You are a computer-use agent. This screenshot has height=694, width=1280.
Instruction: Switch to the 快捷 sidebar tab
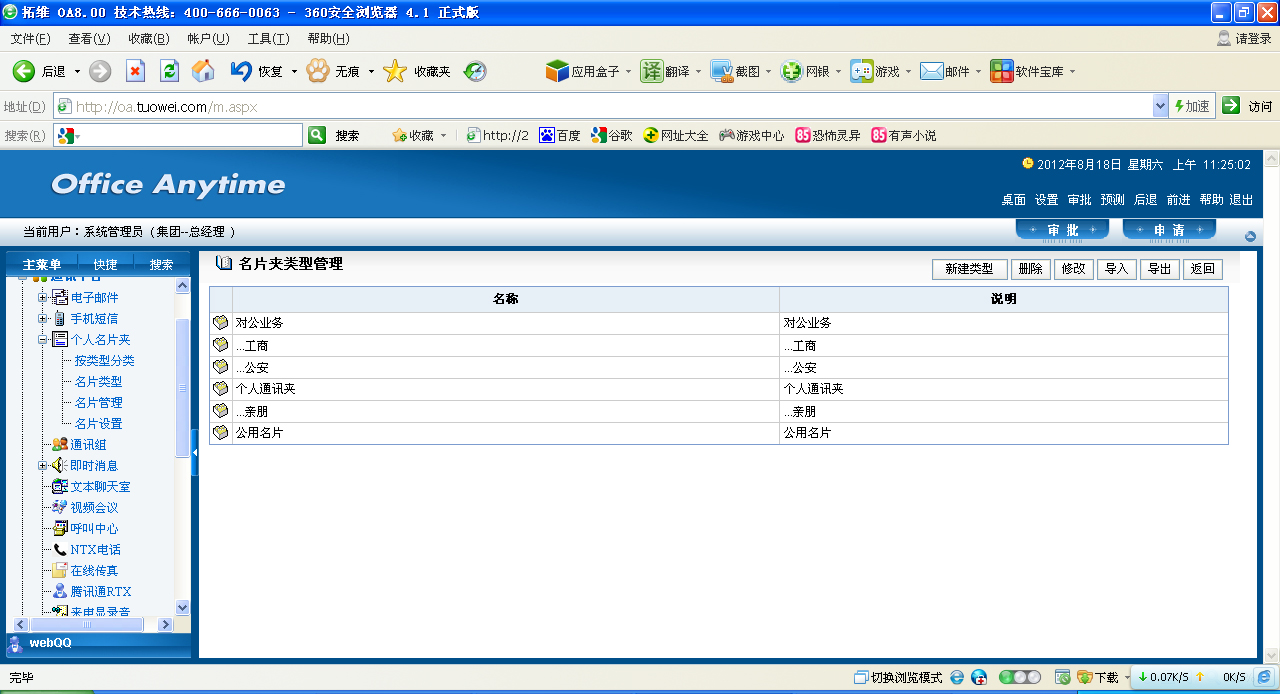coord(105,264)
